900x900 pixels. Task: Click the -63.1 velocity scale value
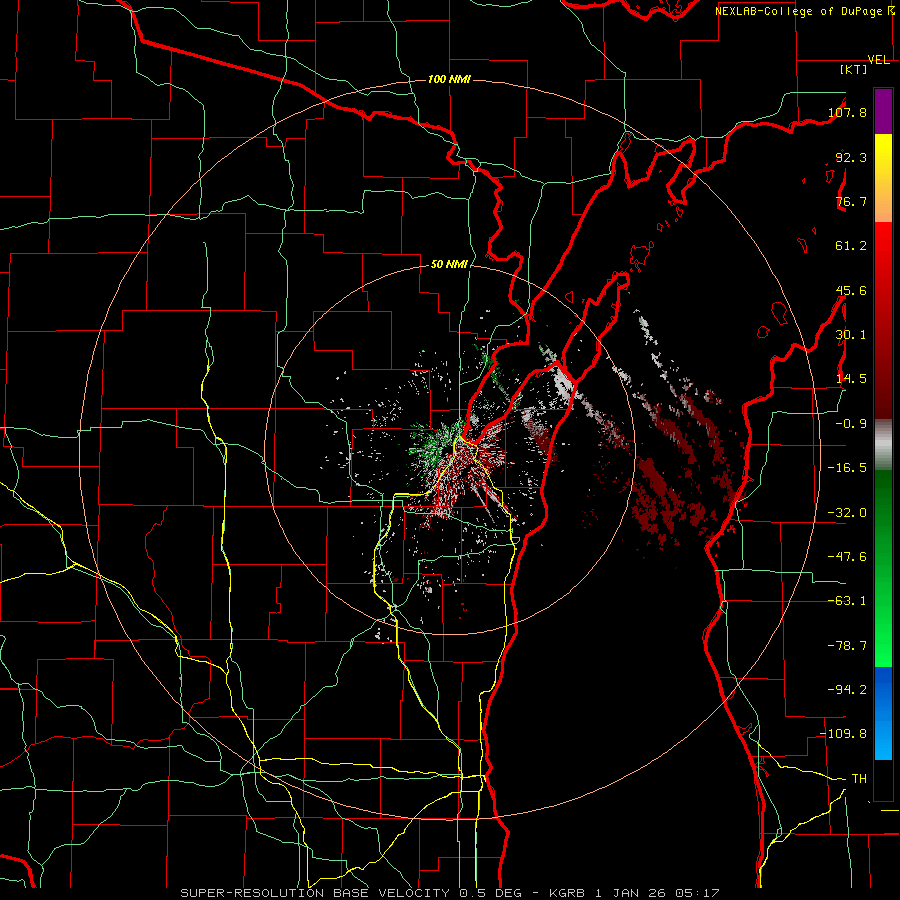[x=847, y=601]
